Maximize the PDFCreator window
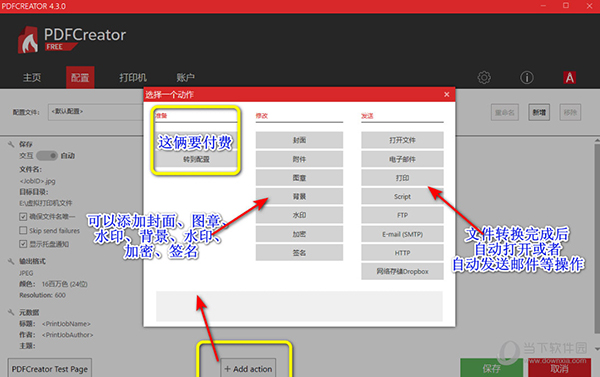 point(566,5)
